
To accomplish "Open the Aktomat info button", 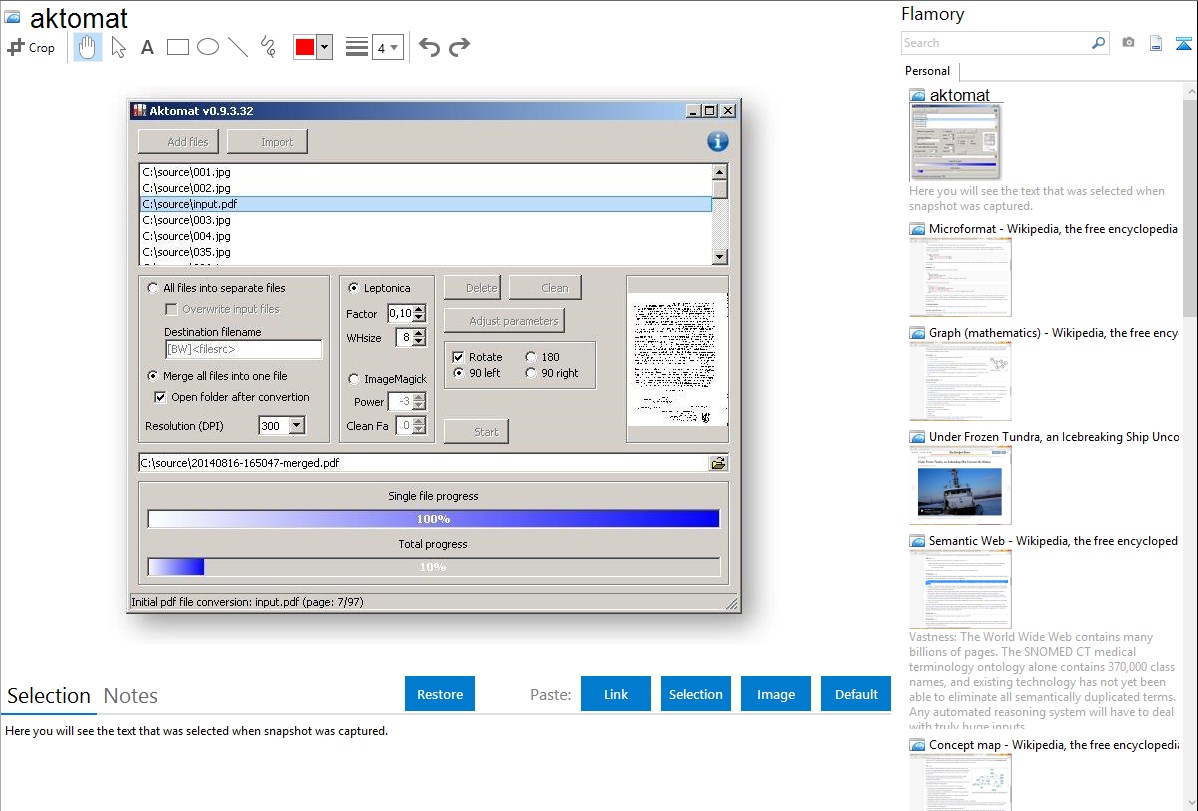I will click(x=717, y=141).
